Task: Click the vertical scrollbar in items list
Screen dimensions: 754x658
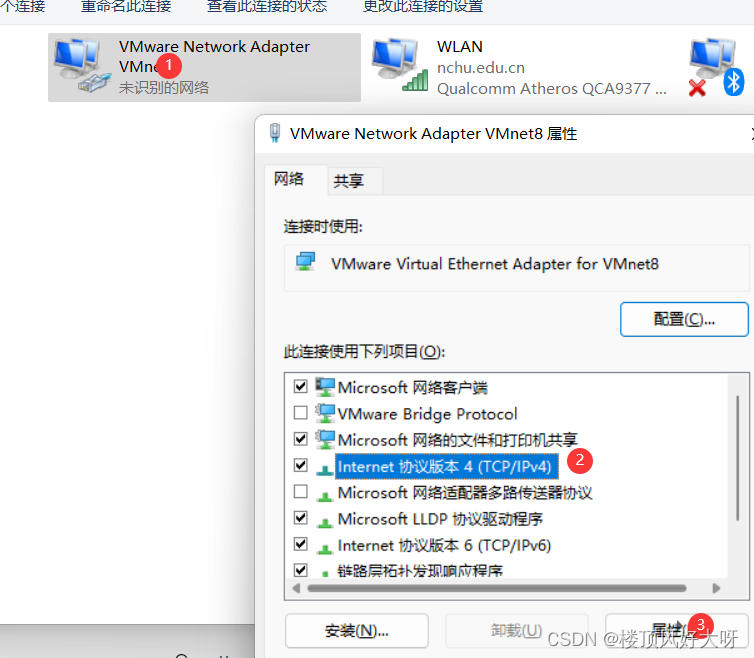Action: [x=738, y=458]
